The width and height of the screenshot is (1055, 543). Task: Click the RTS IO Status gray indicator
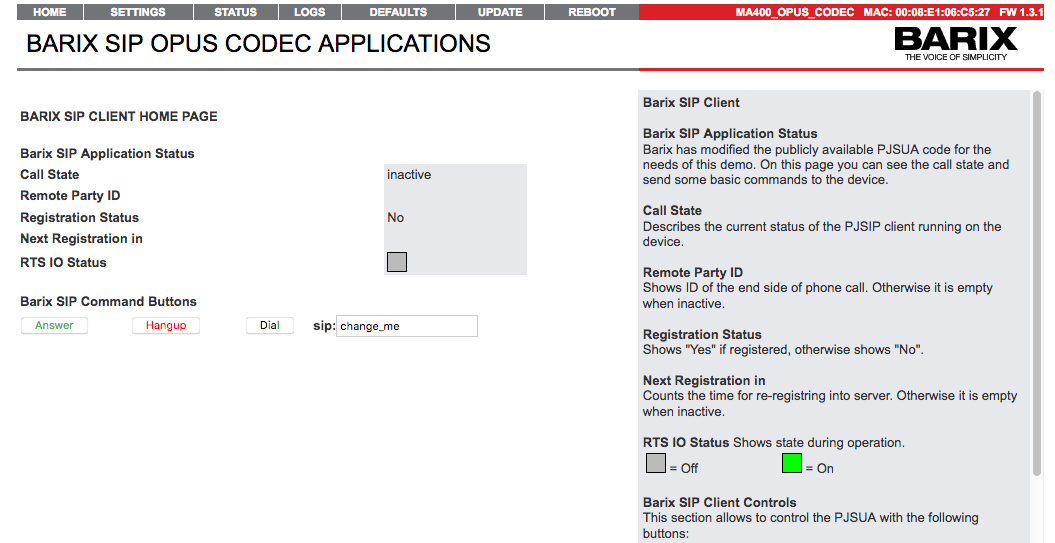(396, 262)
